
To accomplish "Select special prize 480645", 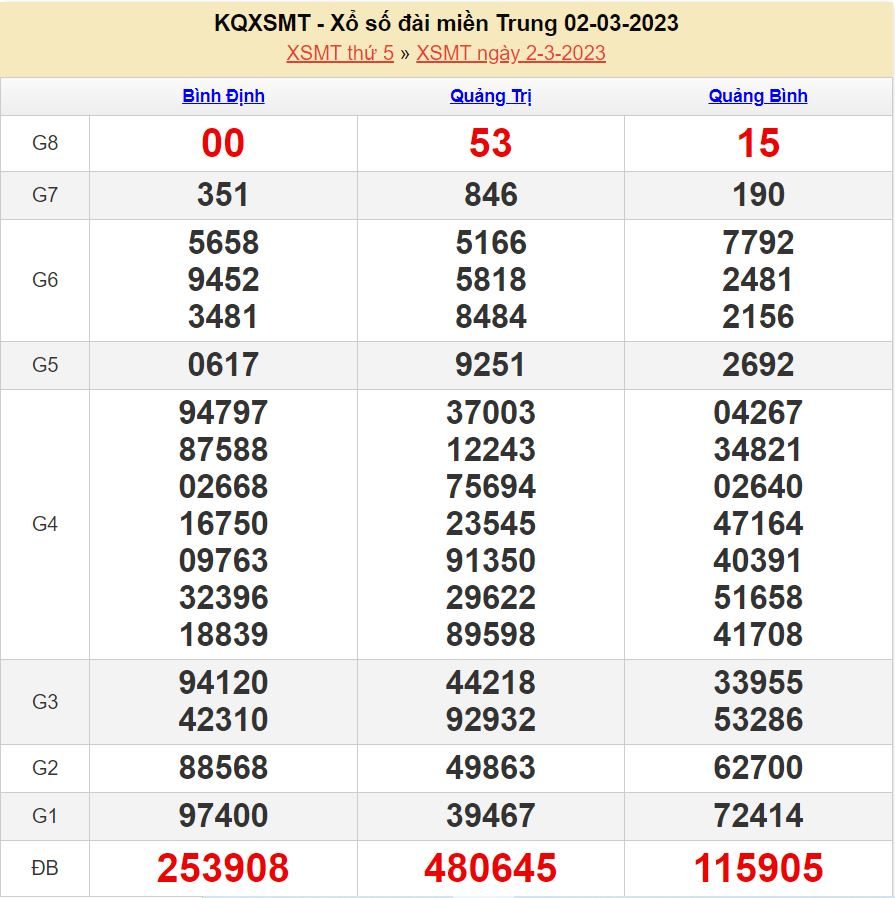I will (x=491, y=868).
